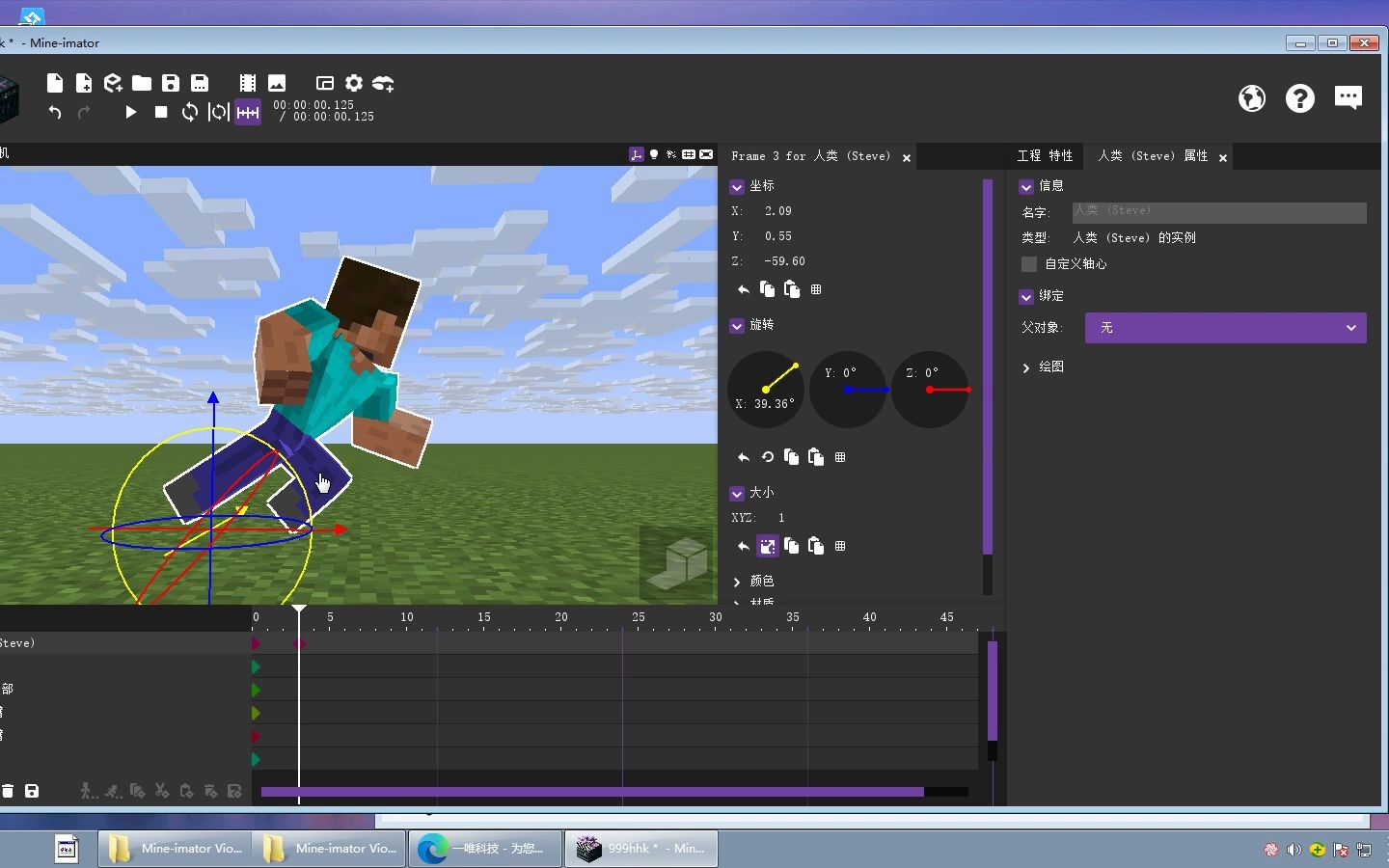The image size is (1389, 868).
Task: Click the Z position value -59.60
Action: point(784,261)
